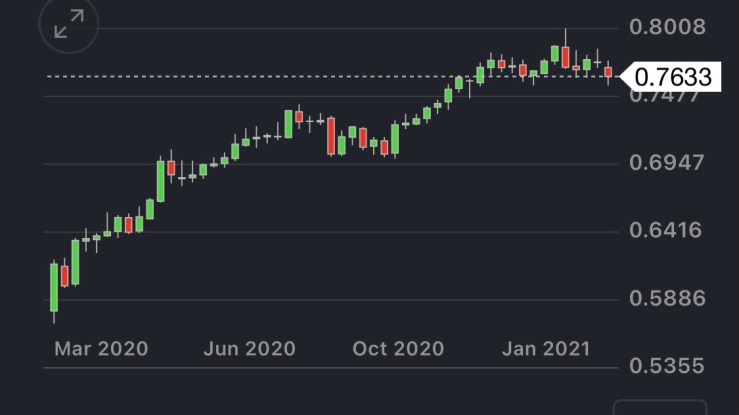Click the first green candle on the chart

click(54, 287)
